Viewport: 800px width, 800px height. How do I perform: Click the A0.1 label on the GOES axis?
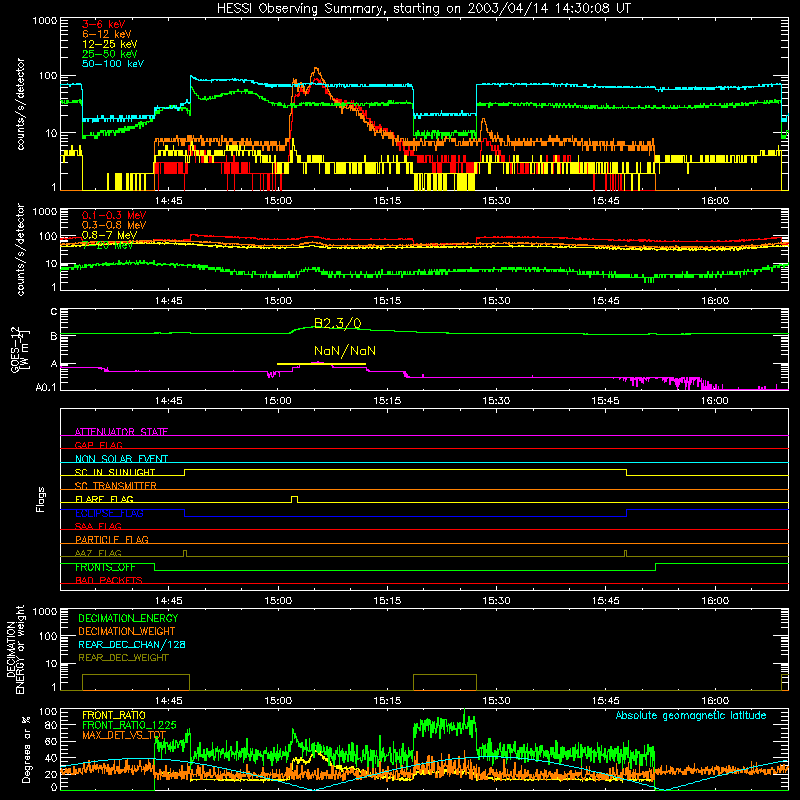[x=46, y=388]
